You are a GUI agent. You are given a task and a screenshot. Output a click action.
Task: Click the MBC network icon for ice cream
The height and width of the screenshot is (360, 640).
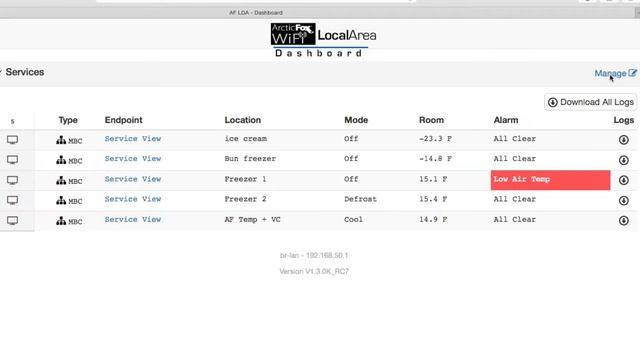(61, 140)
